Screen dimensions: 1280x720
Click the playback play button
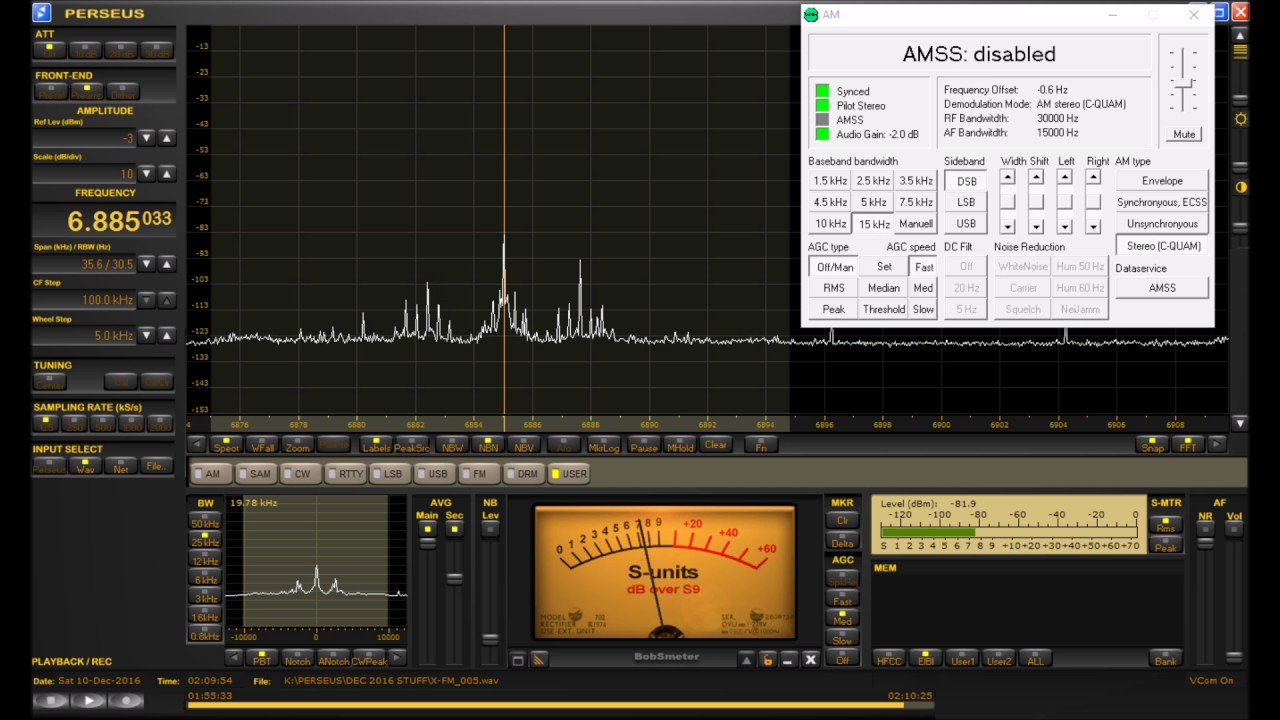[x=88, y=701]
